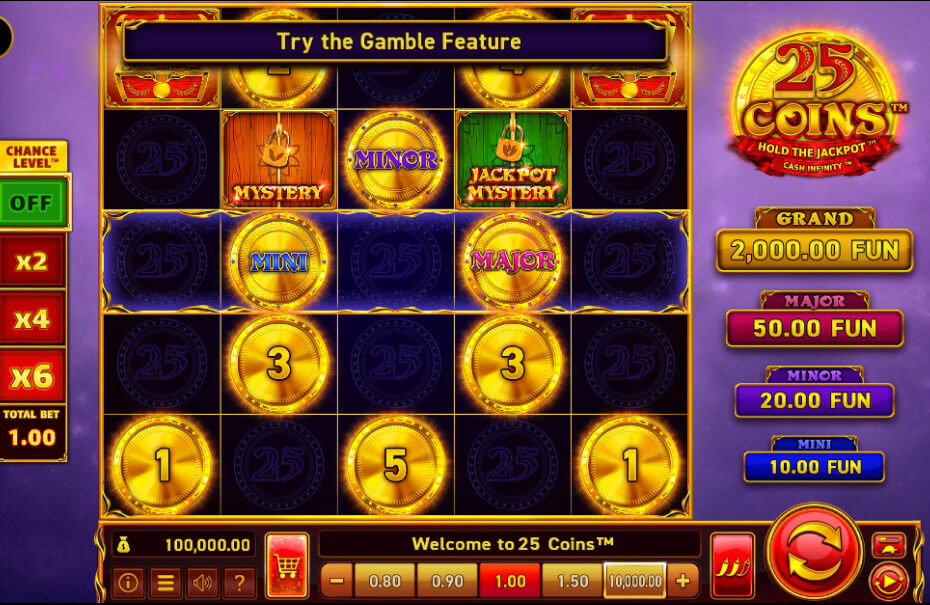Enable x6 chance level
The width and height of the screenshot is (930, 605).
32,376
